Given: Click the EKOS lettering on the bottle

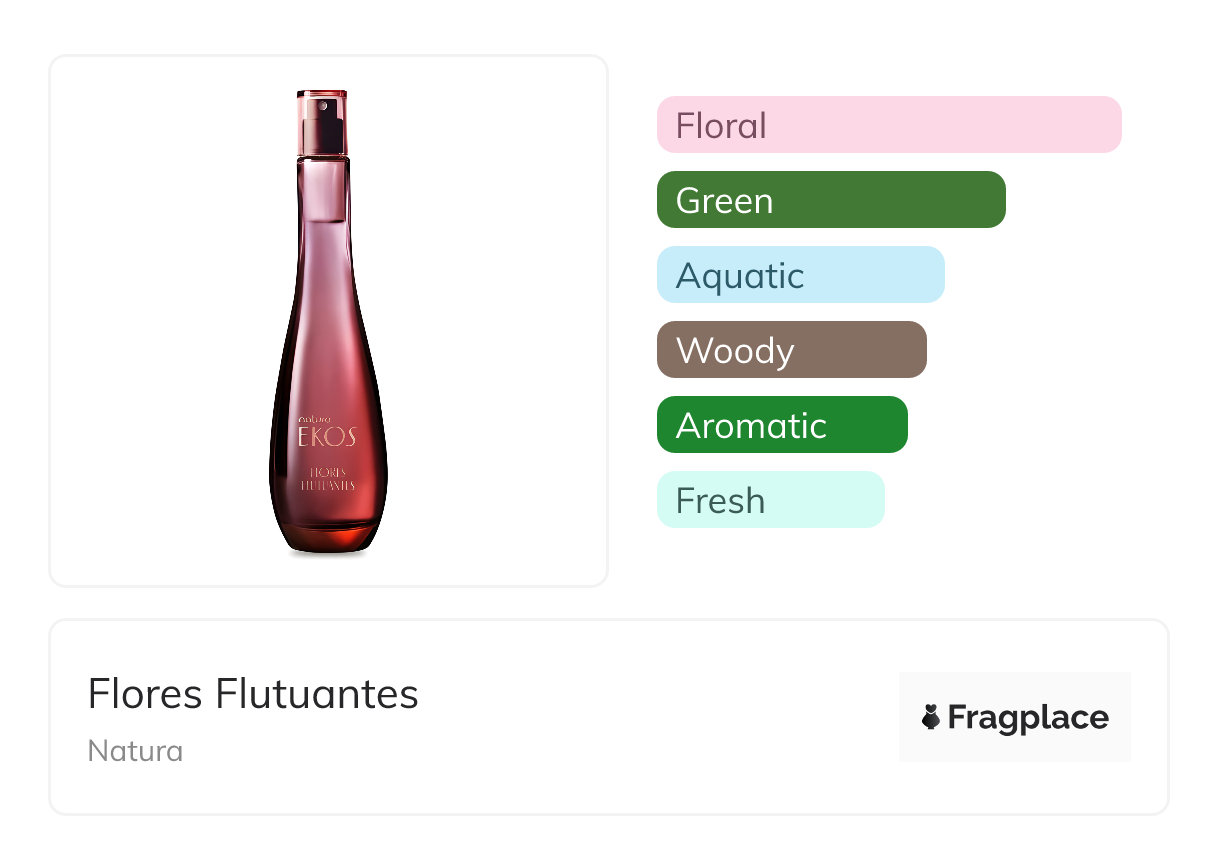Looking at the screenshot, I should [326, 437].
